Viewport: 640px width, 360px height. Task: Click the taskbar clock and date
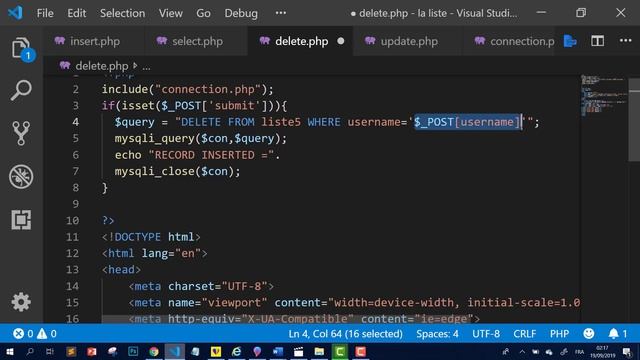pyautogui.click(x=602, y=352)
